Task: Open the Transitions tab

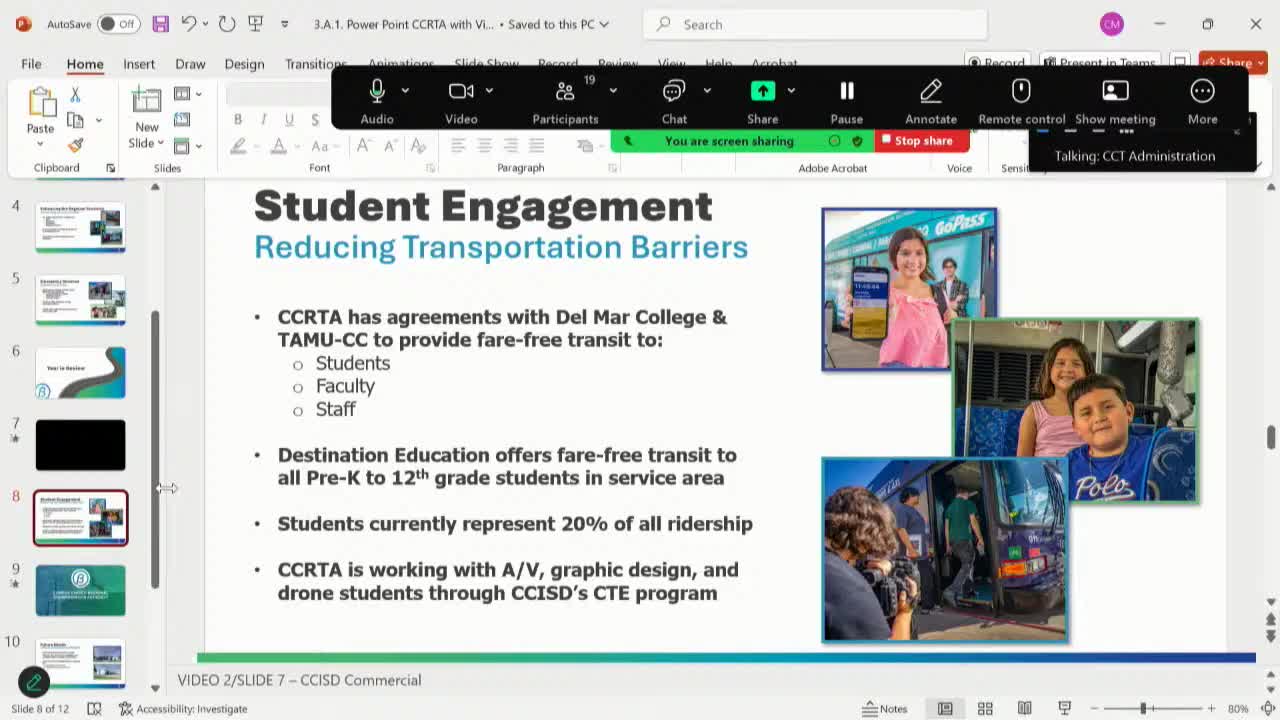Action: click(315, 64)
